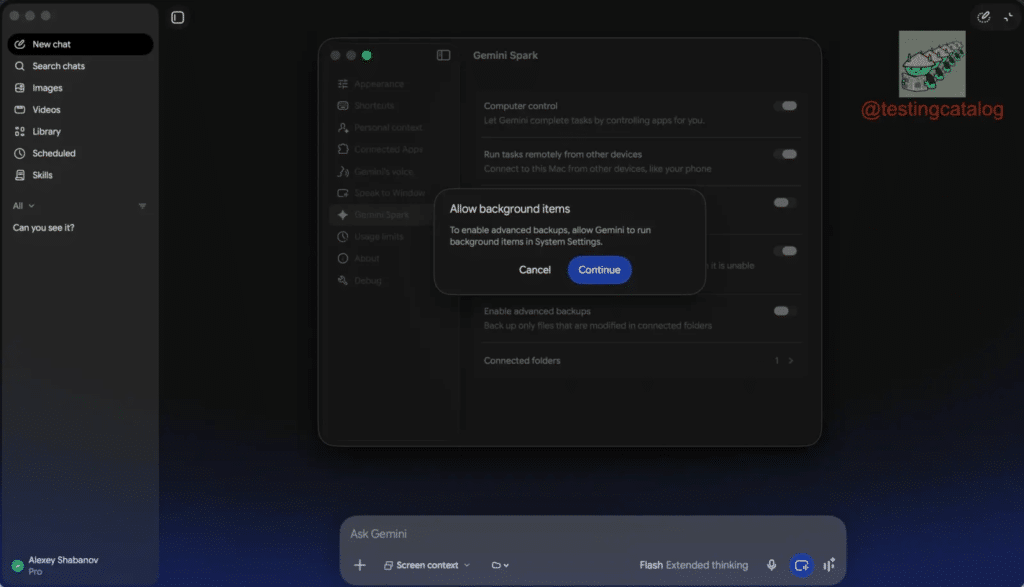Click the compose icon at top right

click(984, 18)
